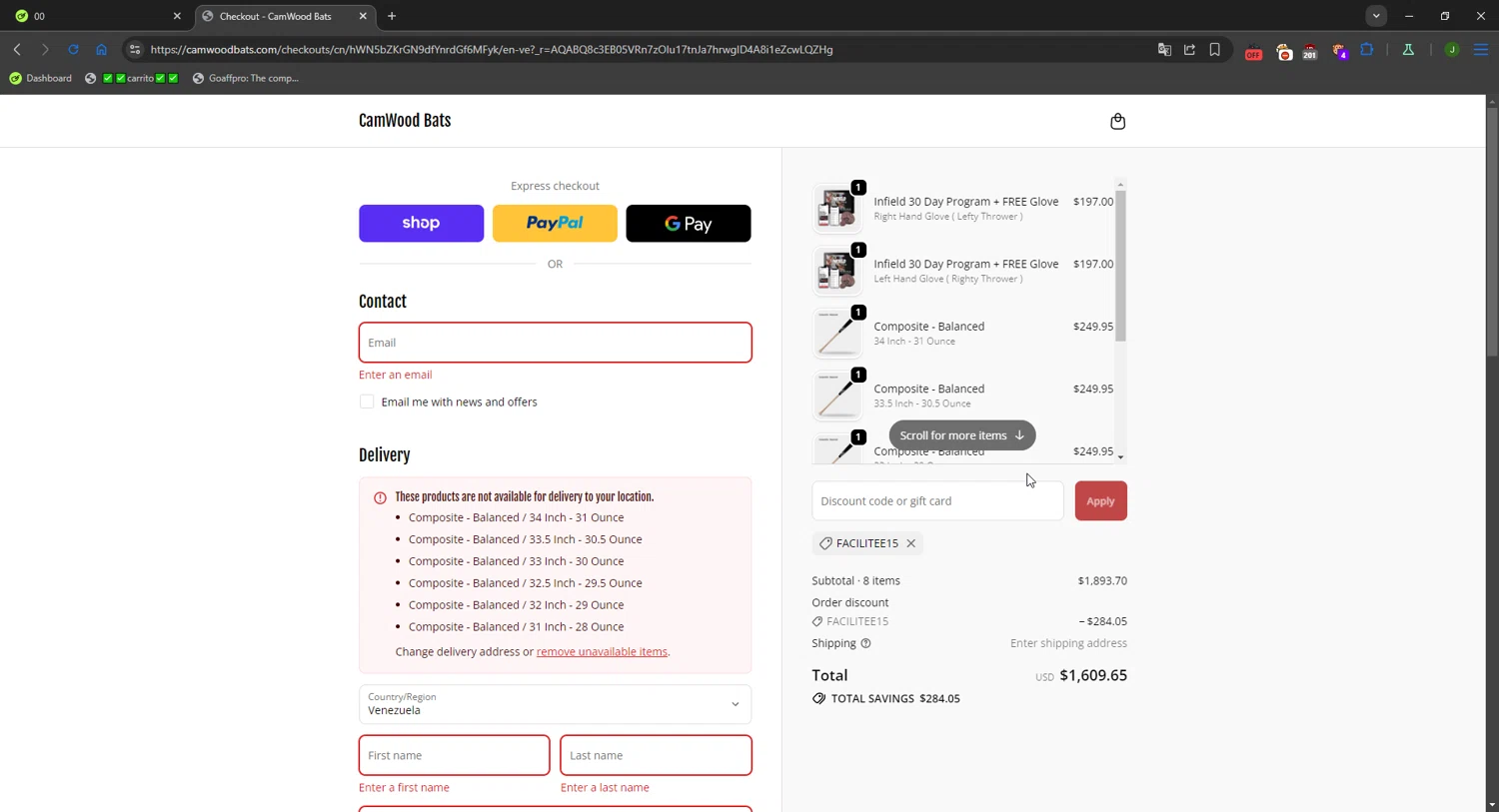Viewport: 1499px width, 812px height.
Task: Click 'Composite - Balanced / 31 Inch - 28 Ounce'
Action: [516, 626]
